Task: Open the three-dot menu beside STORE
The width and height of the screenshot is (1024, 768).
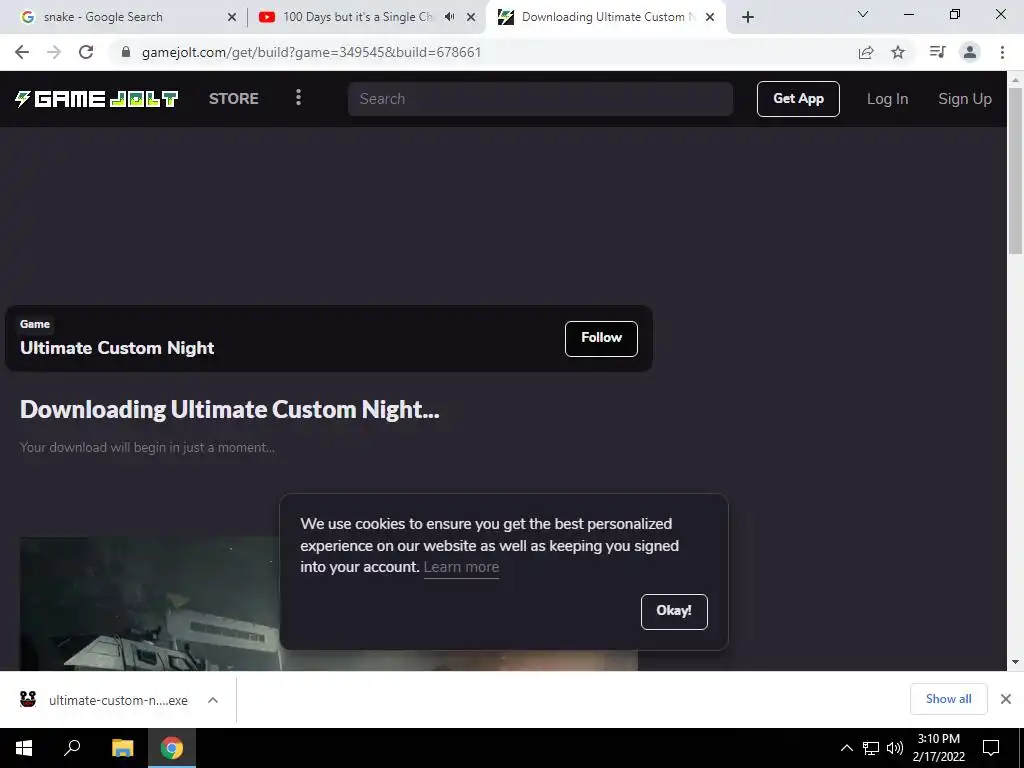Action: [298, 98]
